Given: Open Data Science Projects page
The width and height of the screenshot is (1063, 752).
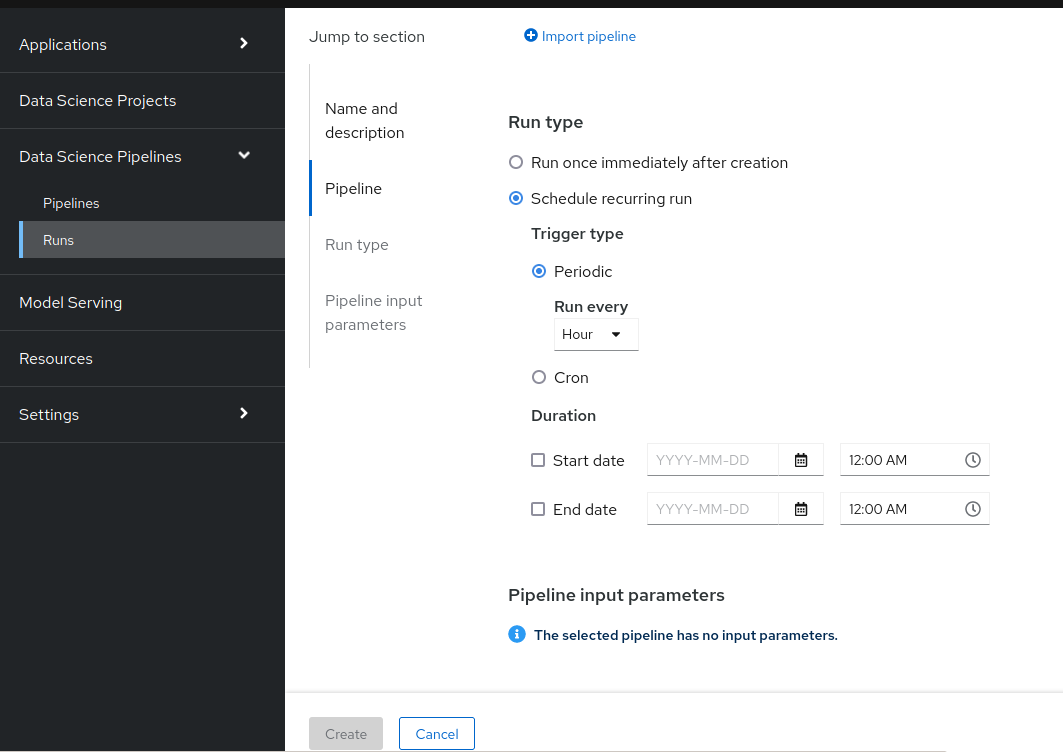Looking at the screenshot, I should click(x=142, y=100).
